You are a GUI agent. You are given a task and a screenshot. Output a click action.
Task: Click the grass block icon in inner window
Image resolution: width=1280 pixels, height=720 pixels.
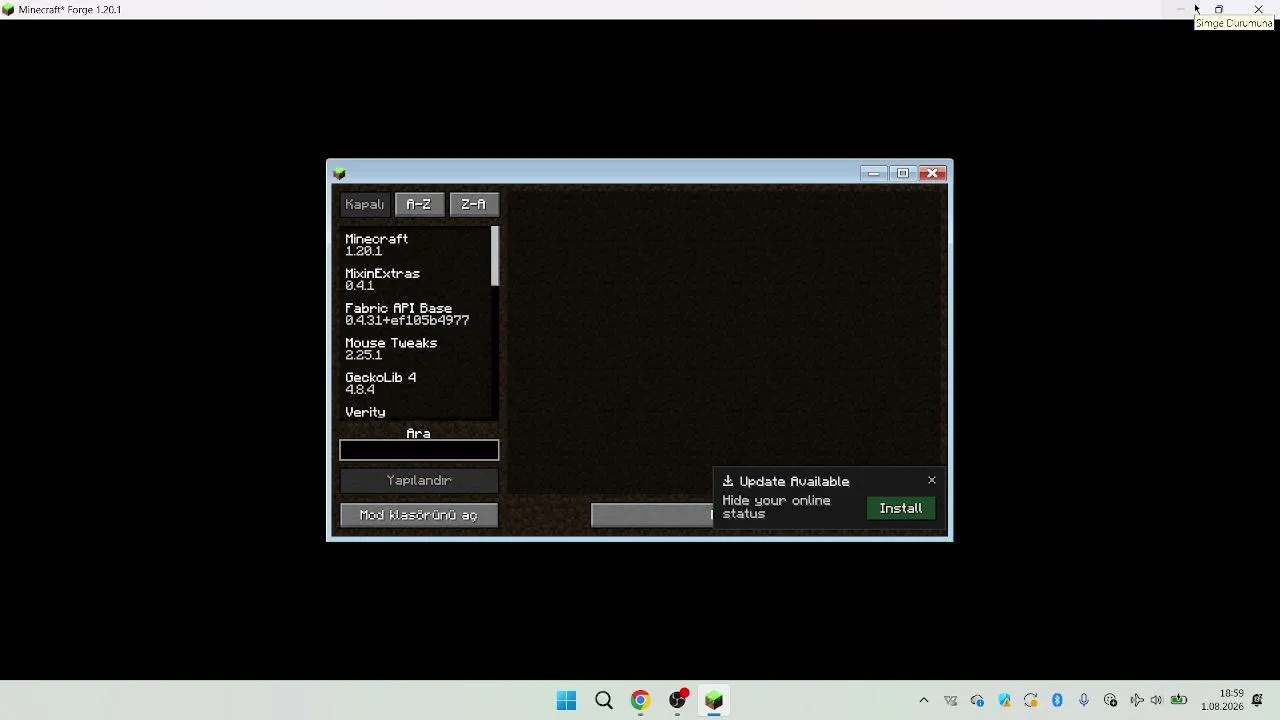click(340, 173)
